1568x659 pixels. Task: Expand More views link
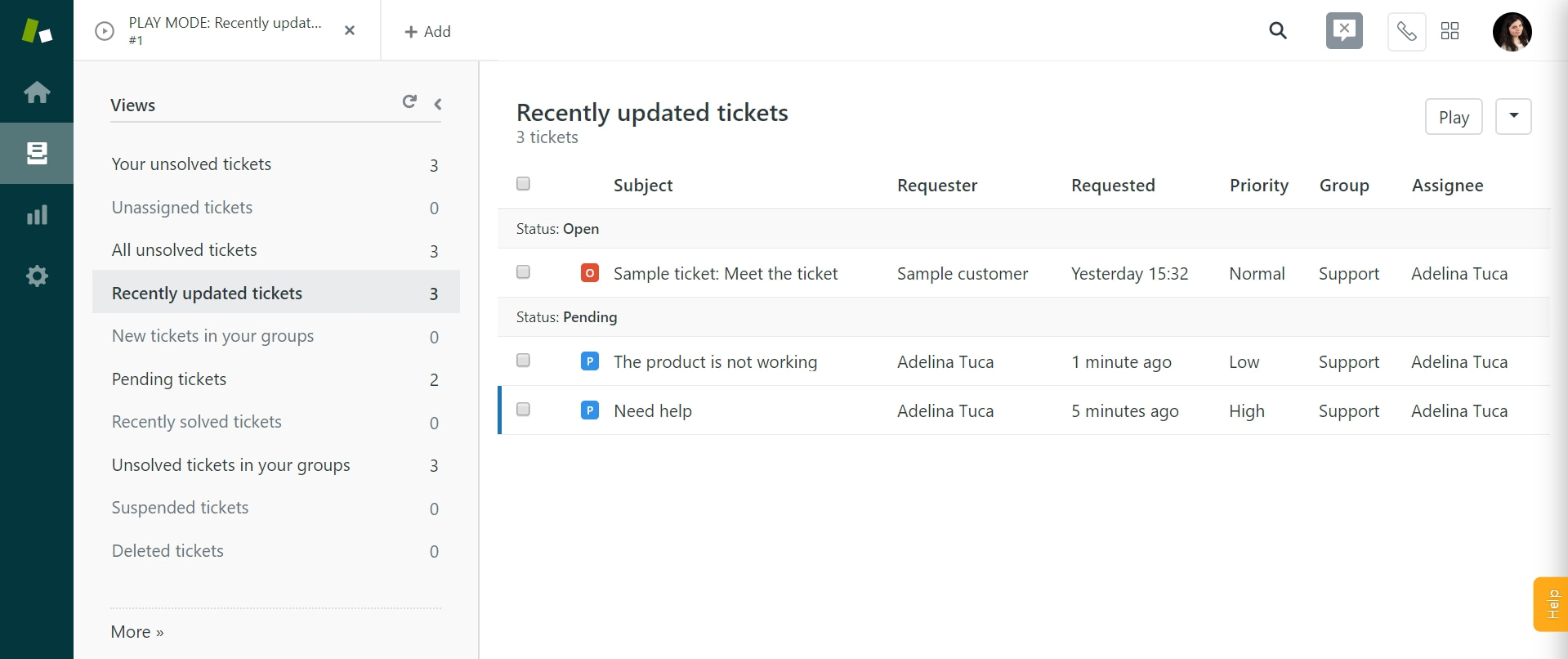[x=137, y=632]
